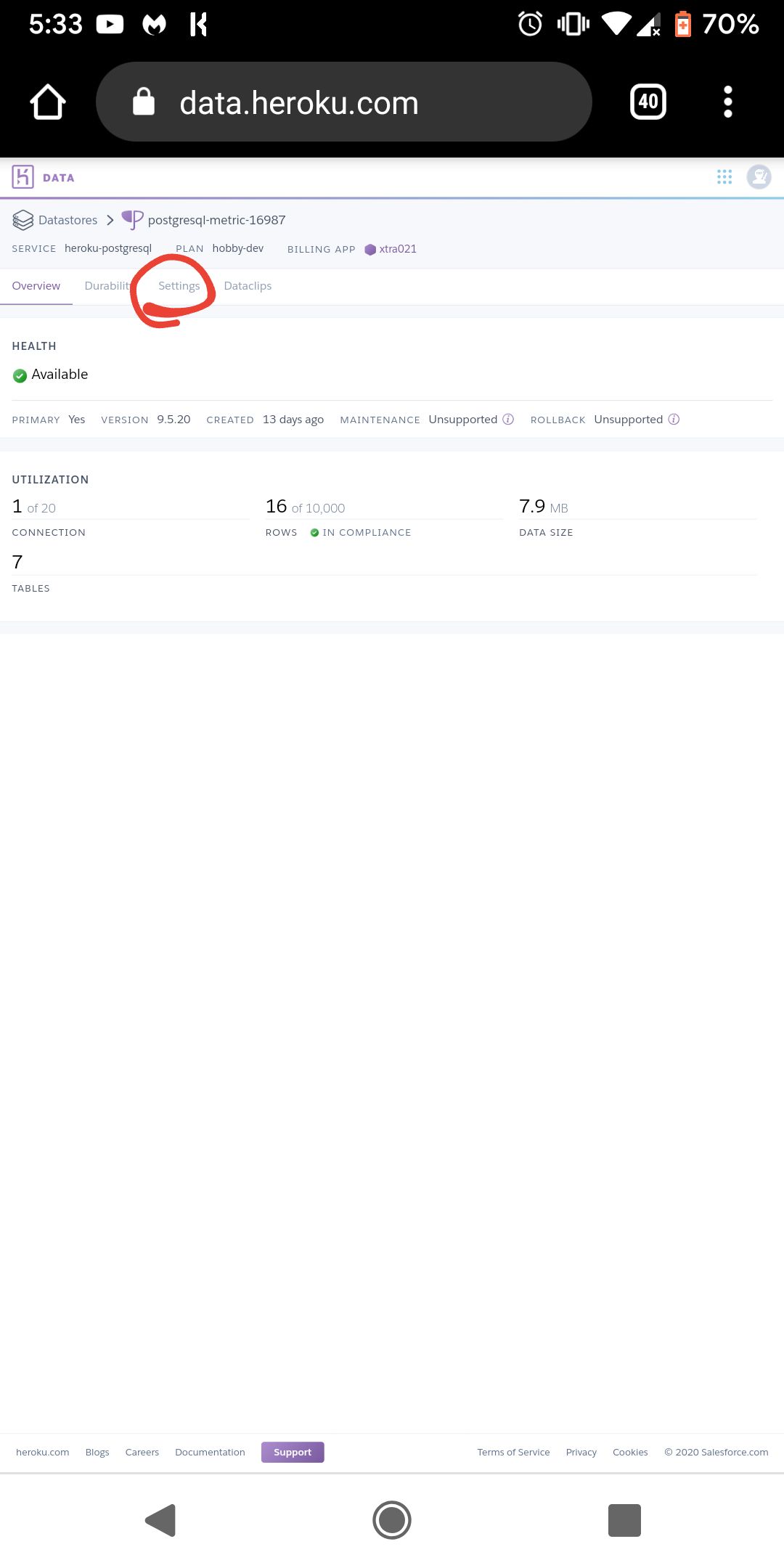Click the '16 of 10,000' rows count
Viewport: 784px width, 1568px height.
[306, 507]
